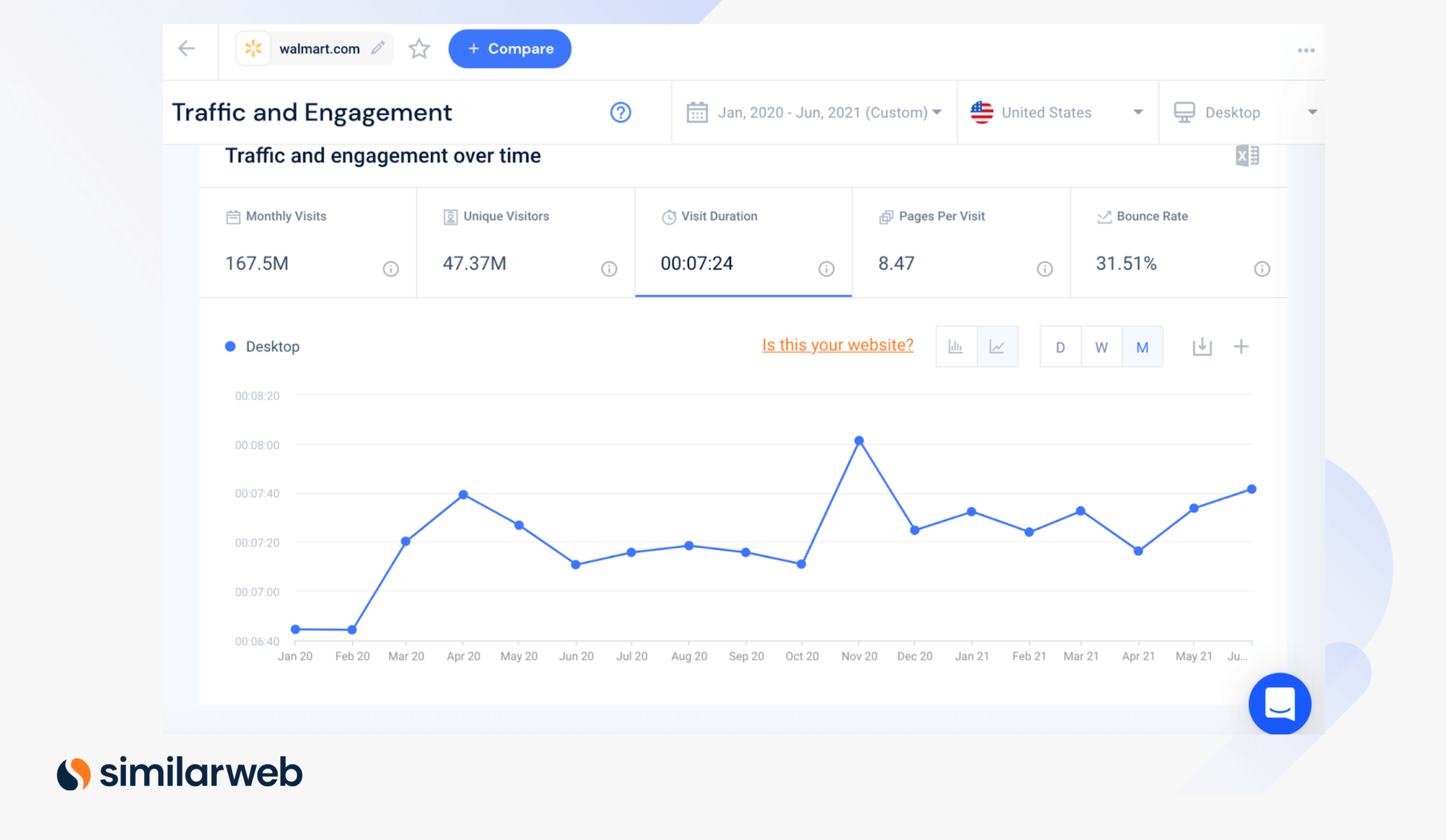The height and width of the screenshot is (840, 1446).
Task: Click the last June 21 data point
Action: pyautogui.click(x=1252, y=489)
